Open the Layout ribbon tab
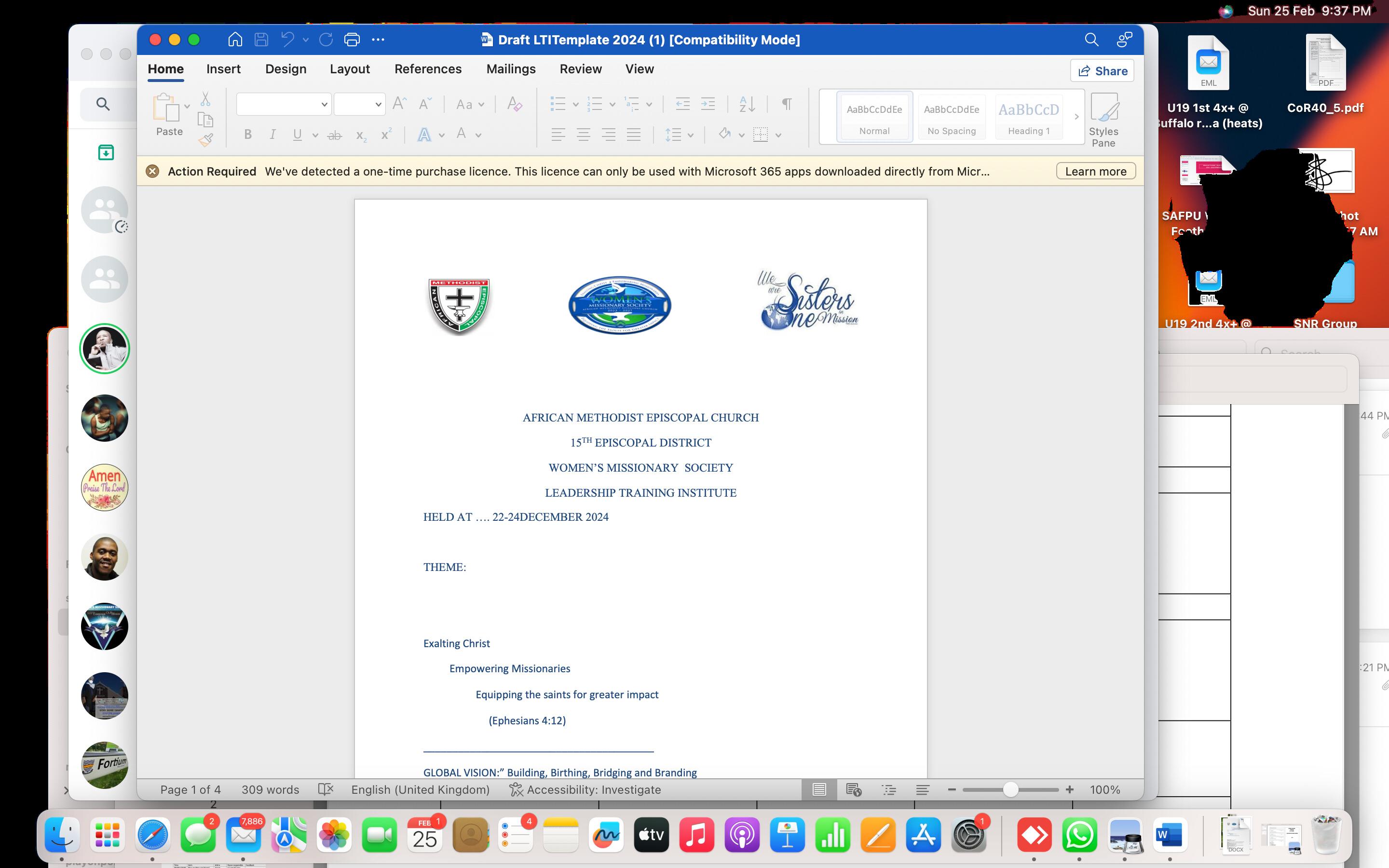Image resolution: width=1389 pixels, height=868 pixels. [x=350, y=69]
